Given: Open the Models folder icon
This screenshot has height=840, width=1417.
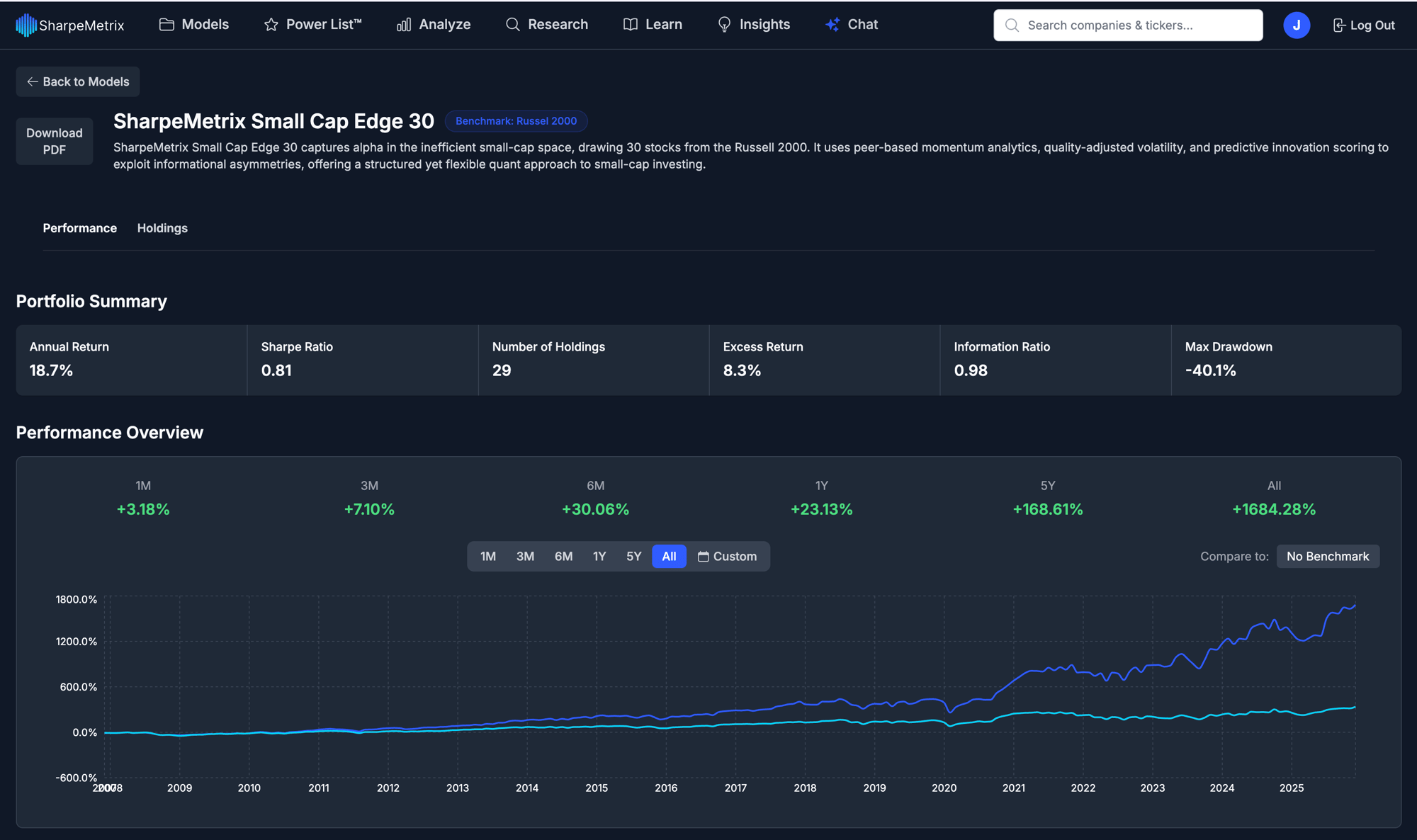Looking at the screenshot, I should (166, 25).
